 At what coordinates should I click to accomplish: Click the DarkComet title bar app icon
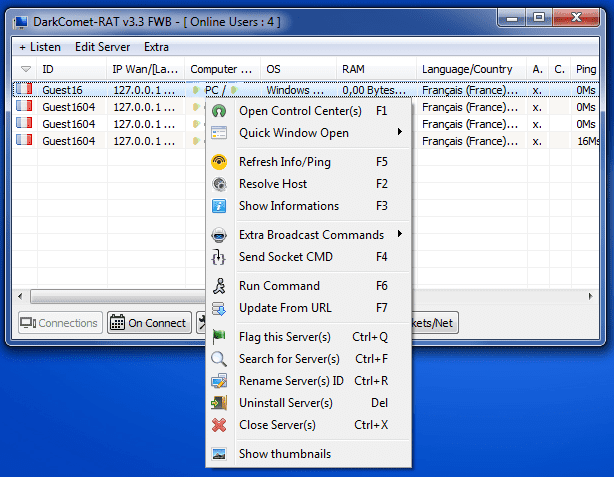pos(20,22)
